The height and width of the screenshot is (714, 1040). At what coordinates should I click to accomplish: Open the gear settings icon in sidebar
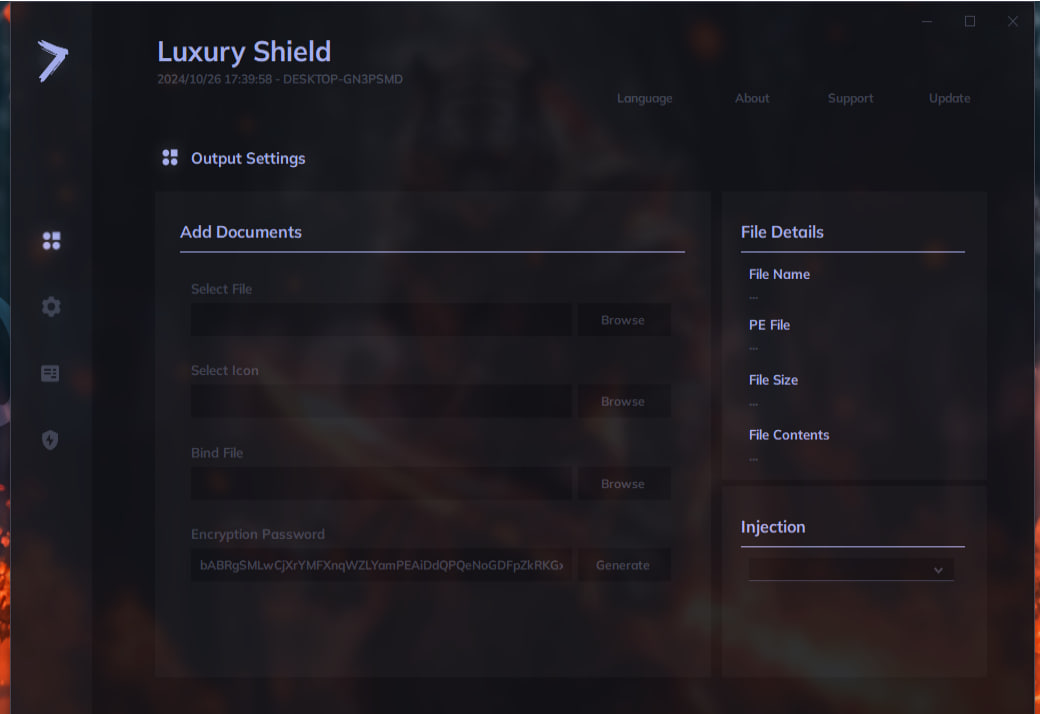pos(51,307)
